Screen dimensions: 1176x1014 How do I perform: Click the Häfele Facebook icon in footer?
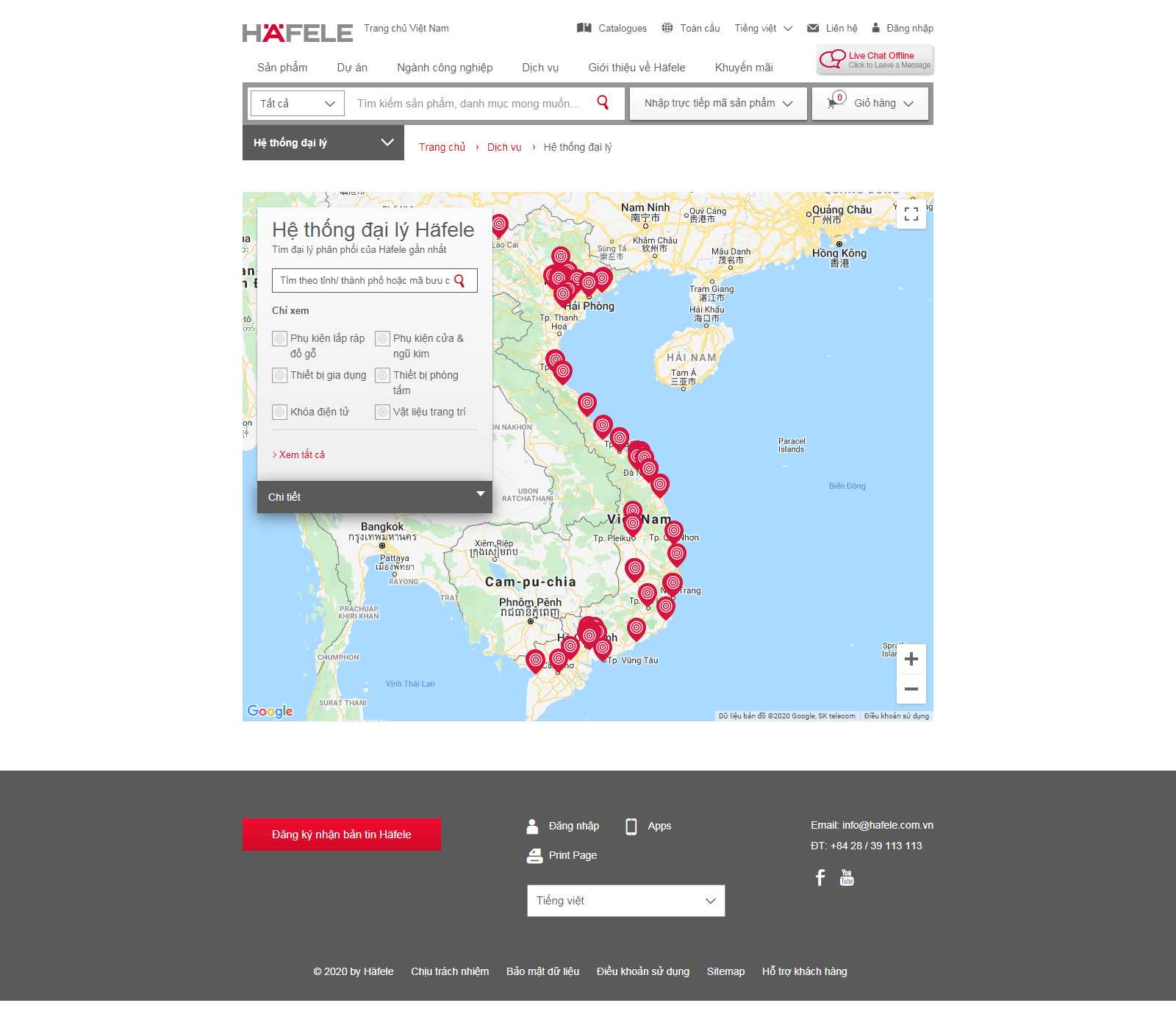tap(820, 877)
